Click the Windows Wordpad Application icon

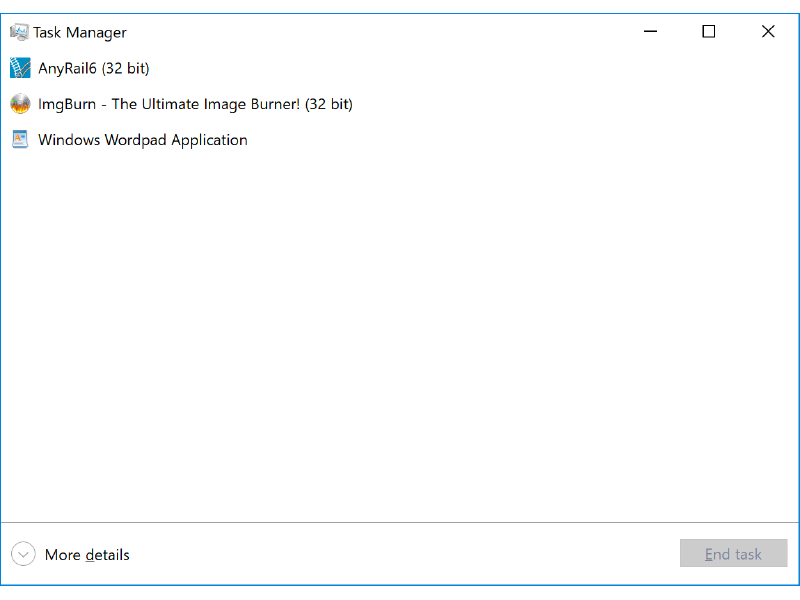(20, 140)
